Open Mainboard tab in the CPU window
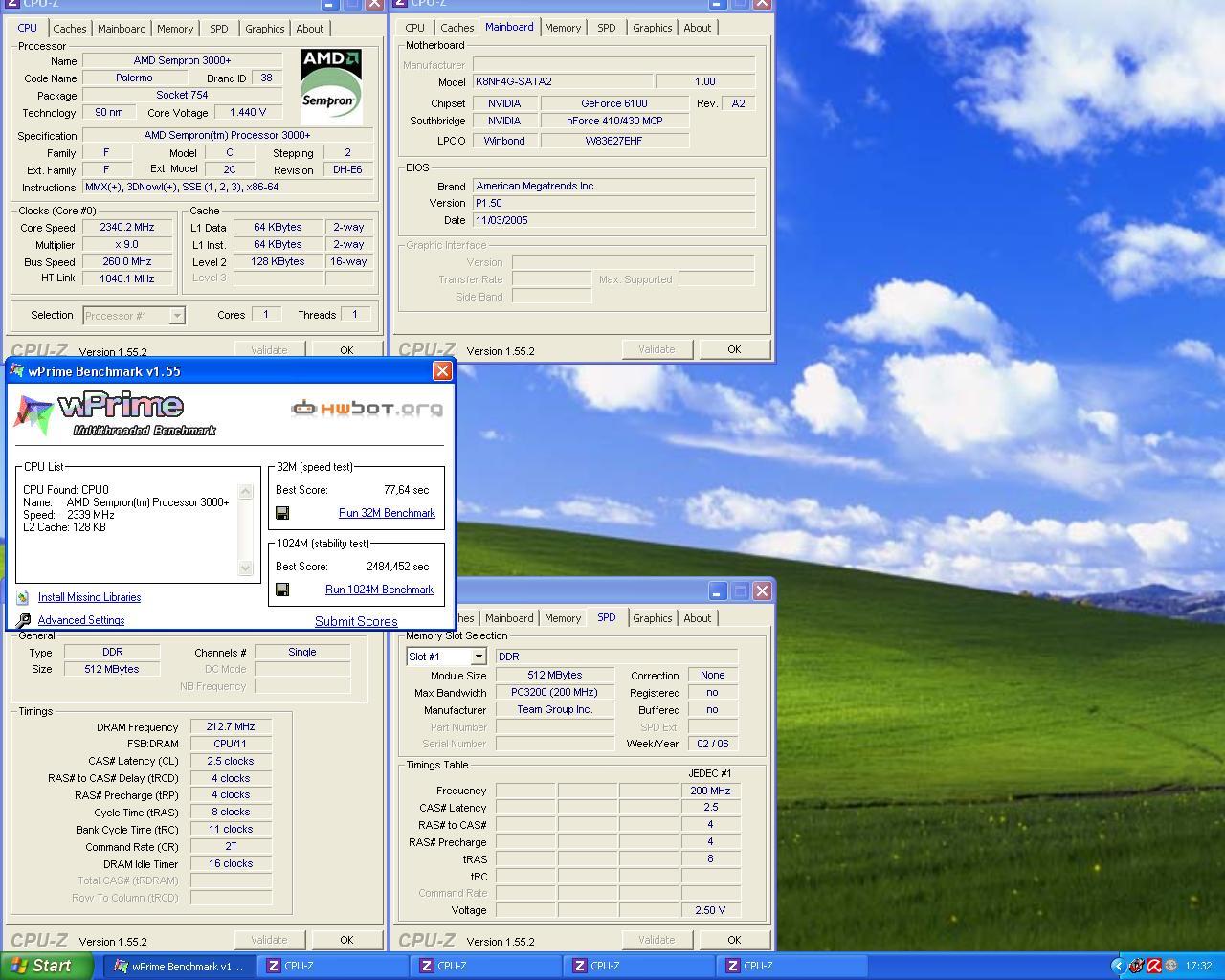 pyautogui.click(x=122, y=29)
